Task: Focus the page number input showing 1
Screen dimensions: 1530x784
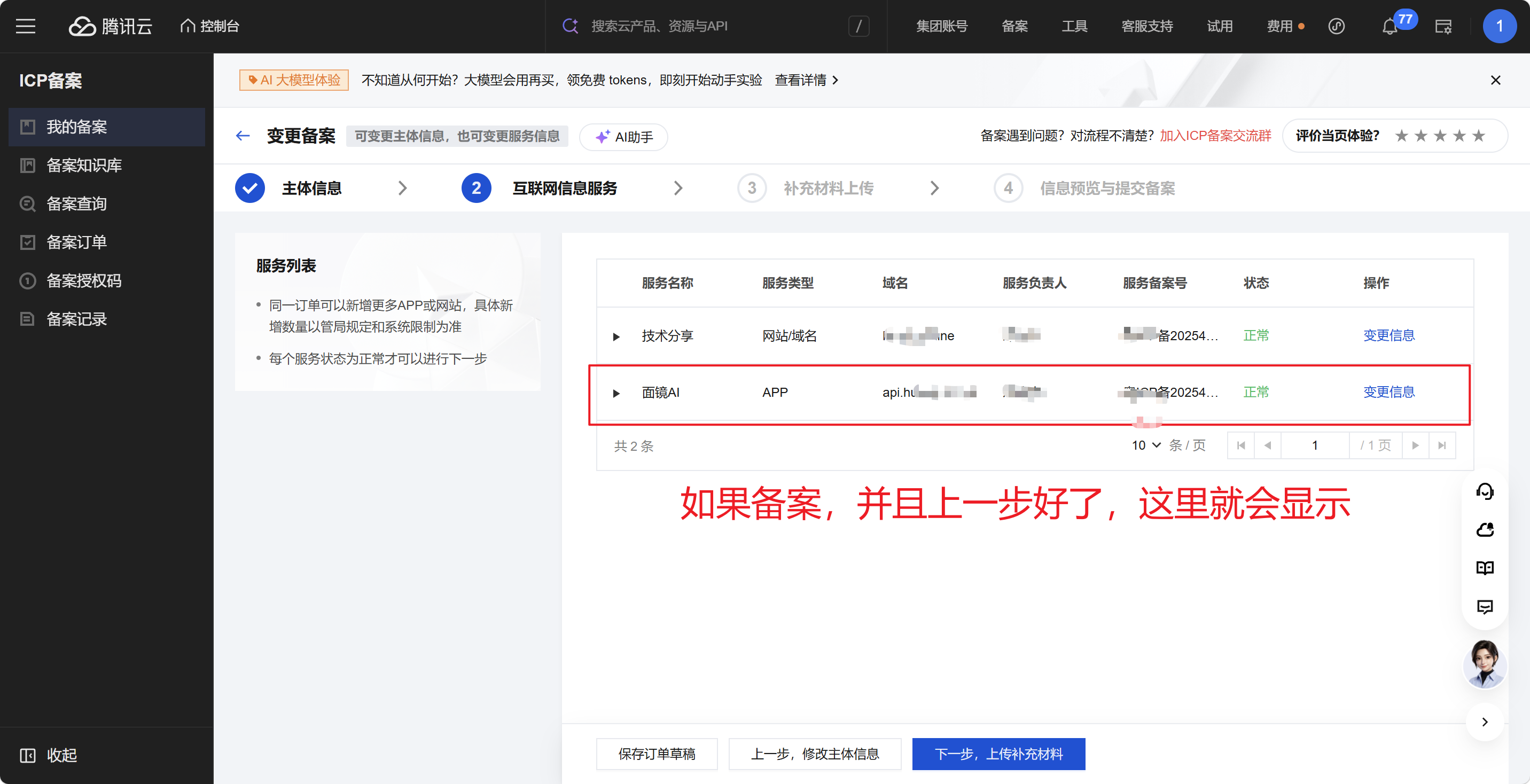Action: click(1315, 445)
